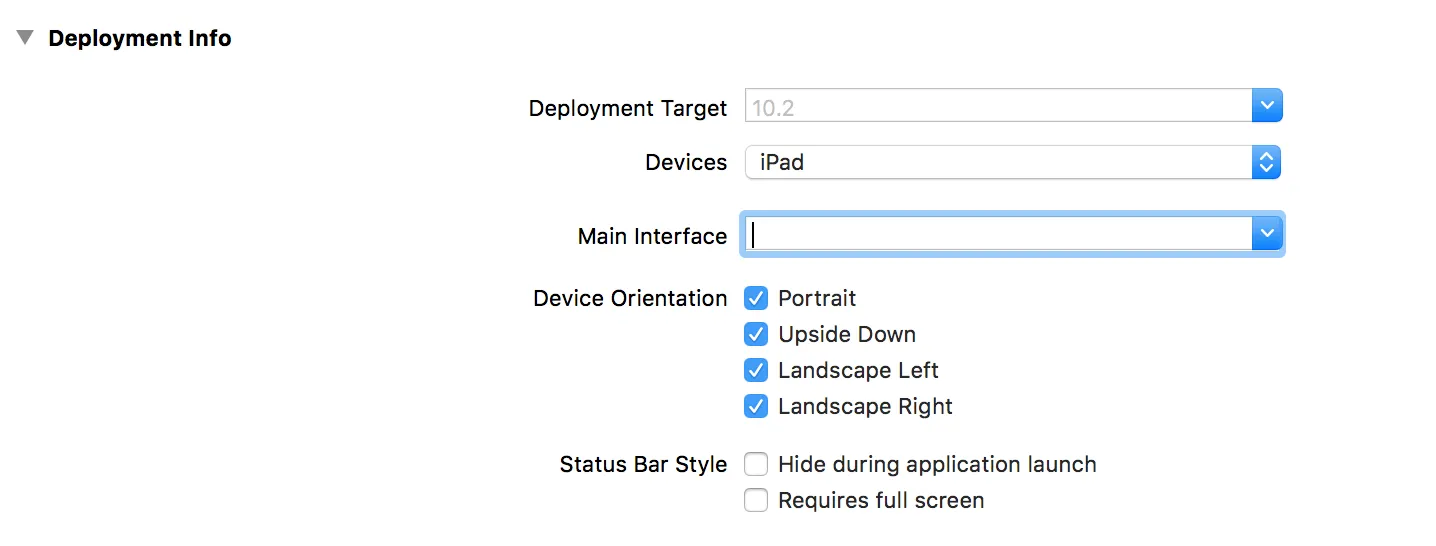Open the Main Interface dropdown arrow
This screenshot has height=546, width=1436.
(1267, 235)
